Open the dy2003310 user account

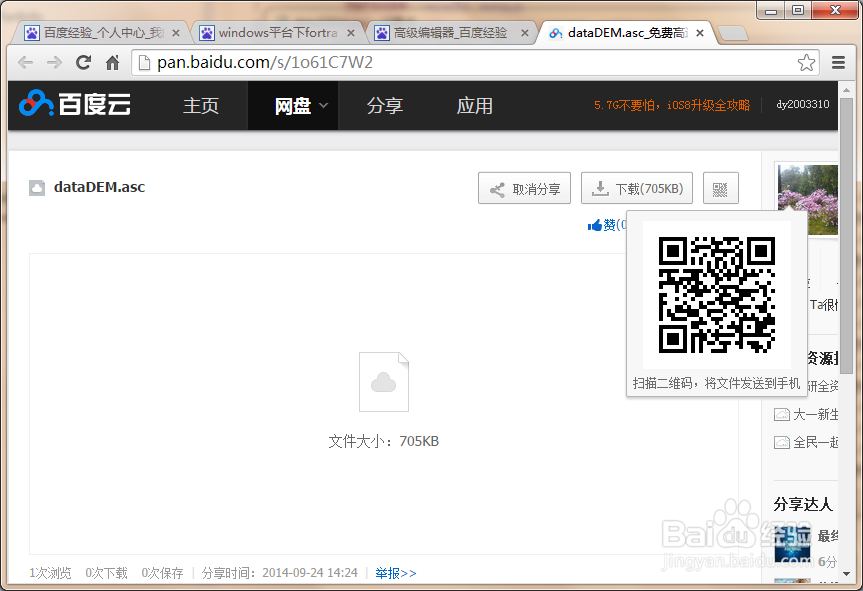click(x=802, y=105)
